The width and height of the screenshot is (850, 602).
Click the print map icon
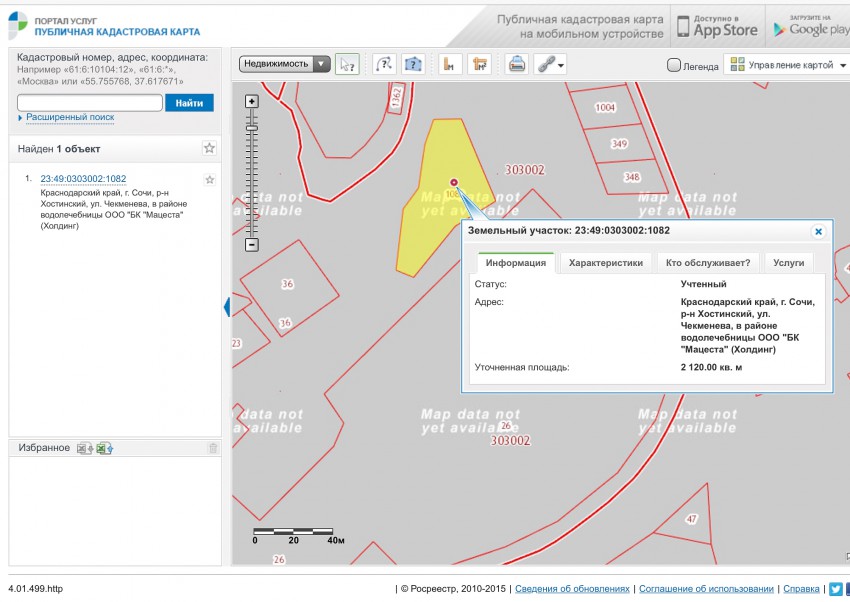(516, 65)
